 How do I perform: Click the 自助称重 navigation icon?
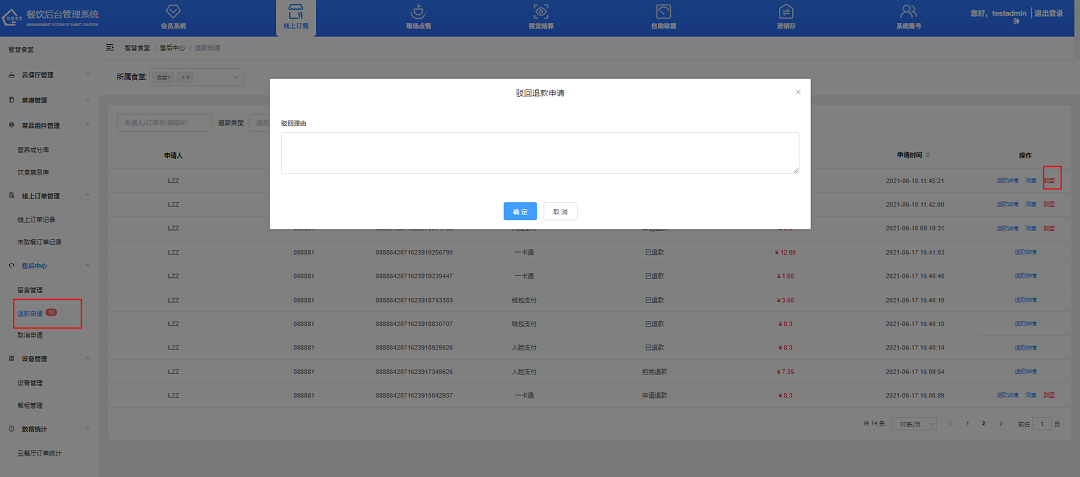coord(662,11)
